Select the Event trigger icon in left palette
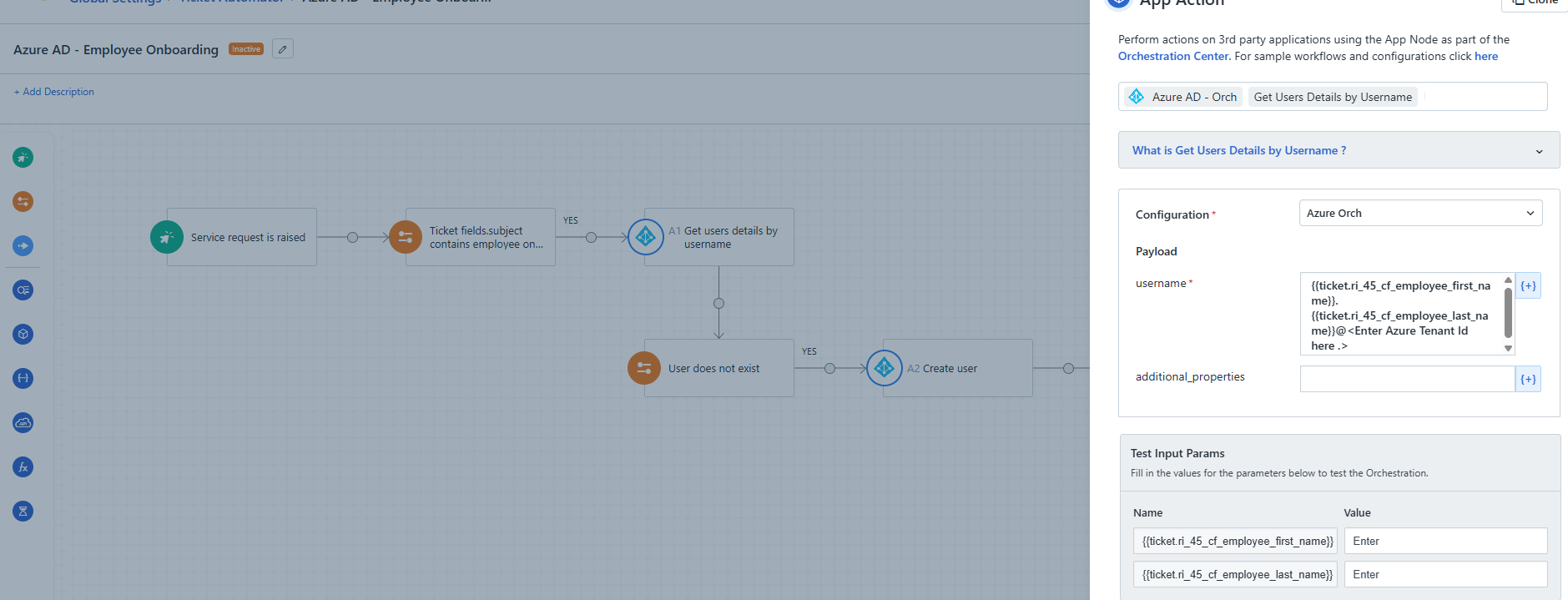The image size is (1568, 600). click(x=23, y=157)
